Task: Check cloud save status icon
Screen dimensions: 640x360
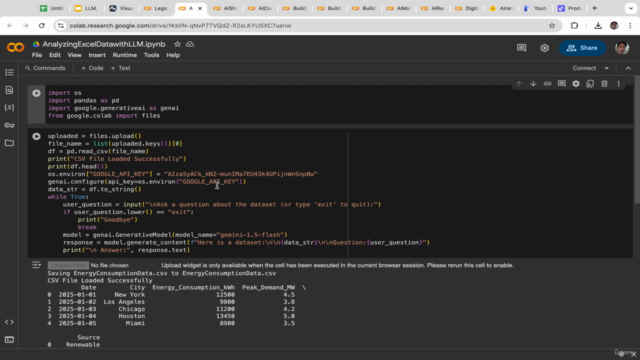Action: [x=190, y=44]
